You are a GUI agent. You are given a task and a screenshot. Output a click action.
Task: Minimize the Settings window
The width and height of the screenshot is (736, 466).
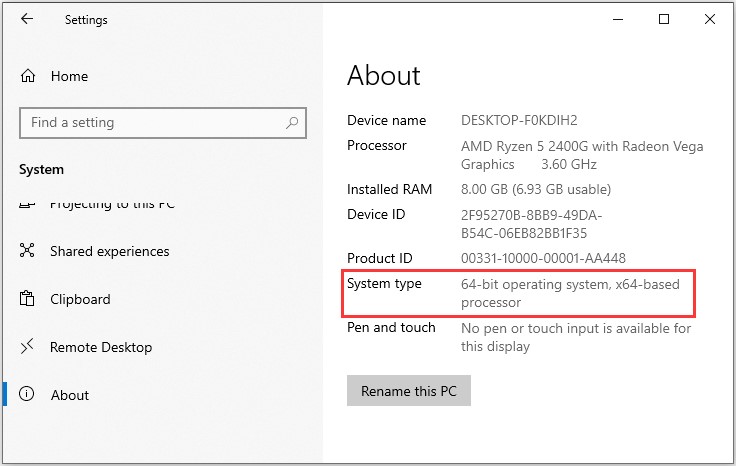coord(618,19)
